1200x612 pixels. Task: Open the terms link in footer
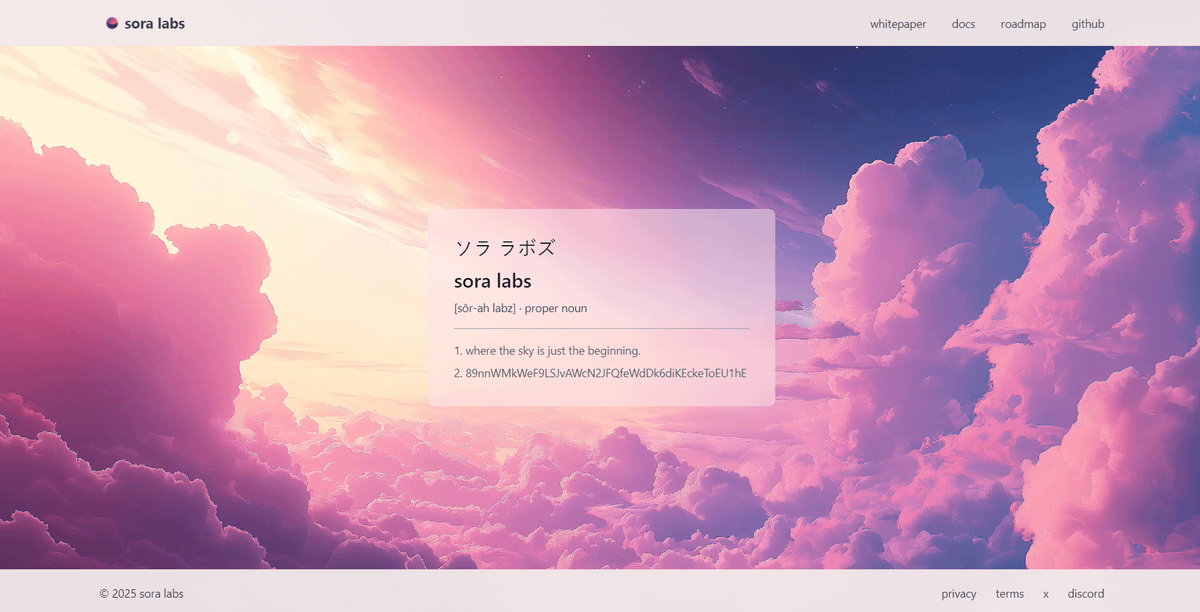(x=1010, y=594)
